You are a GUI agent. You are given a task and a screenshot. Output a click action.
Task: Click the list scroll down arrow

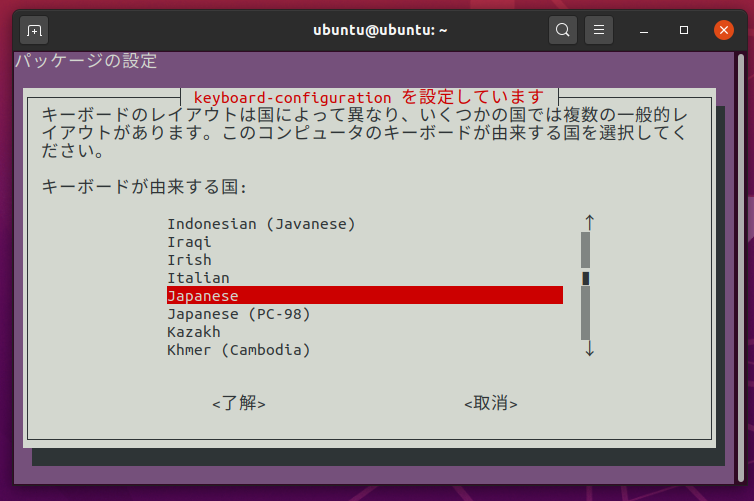click(x=590, y=348)
